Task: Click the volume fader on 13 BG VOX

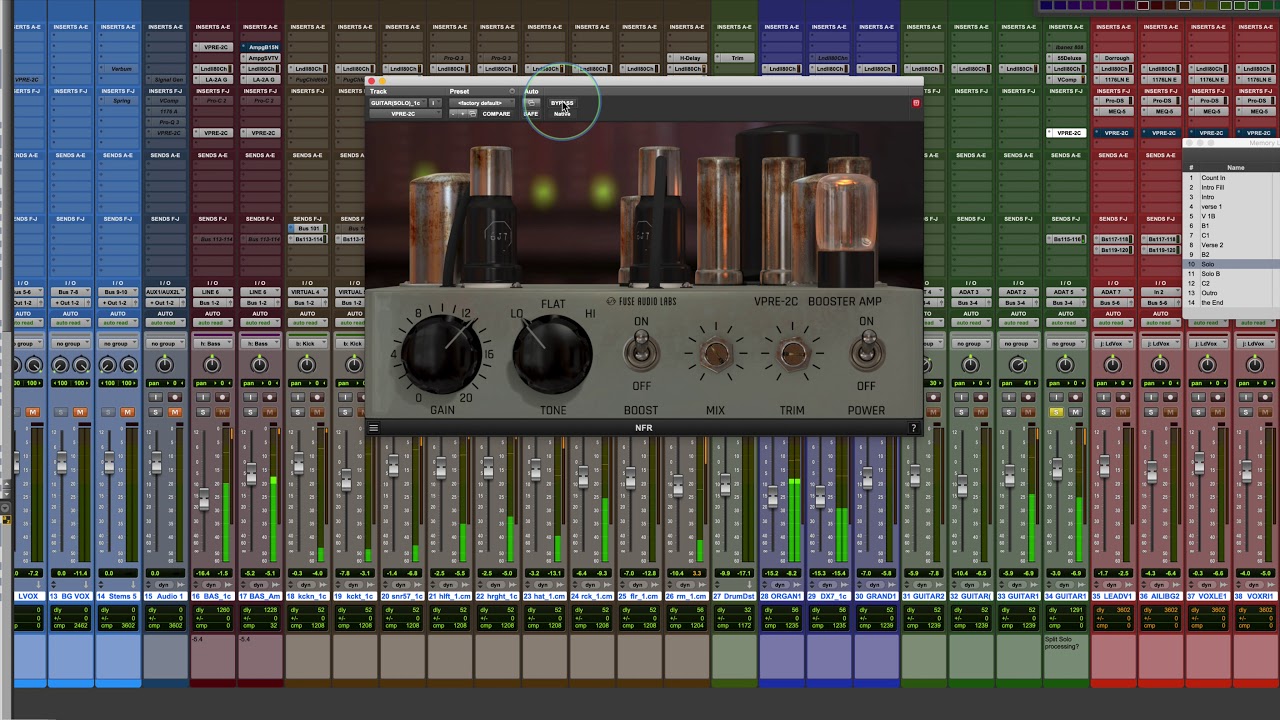Action: pos(62,463)
